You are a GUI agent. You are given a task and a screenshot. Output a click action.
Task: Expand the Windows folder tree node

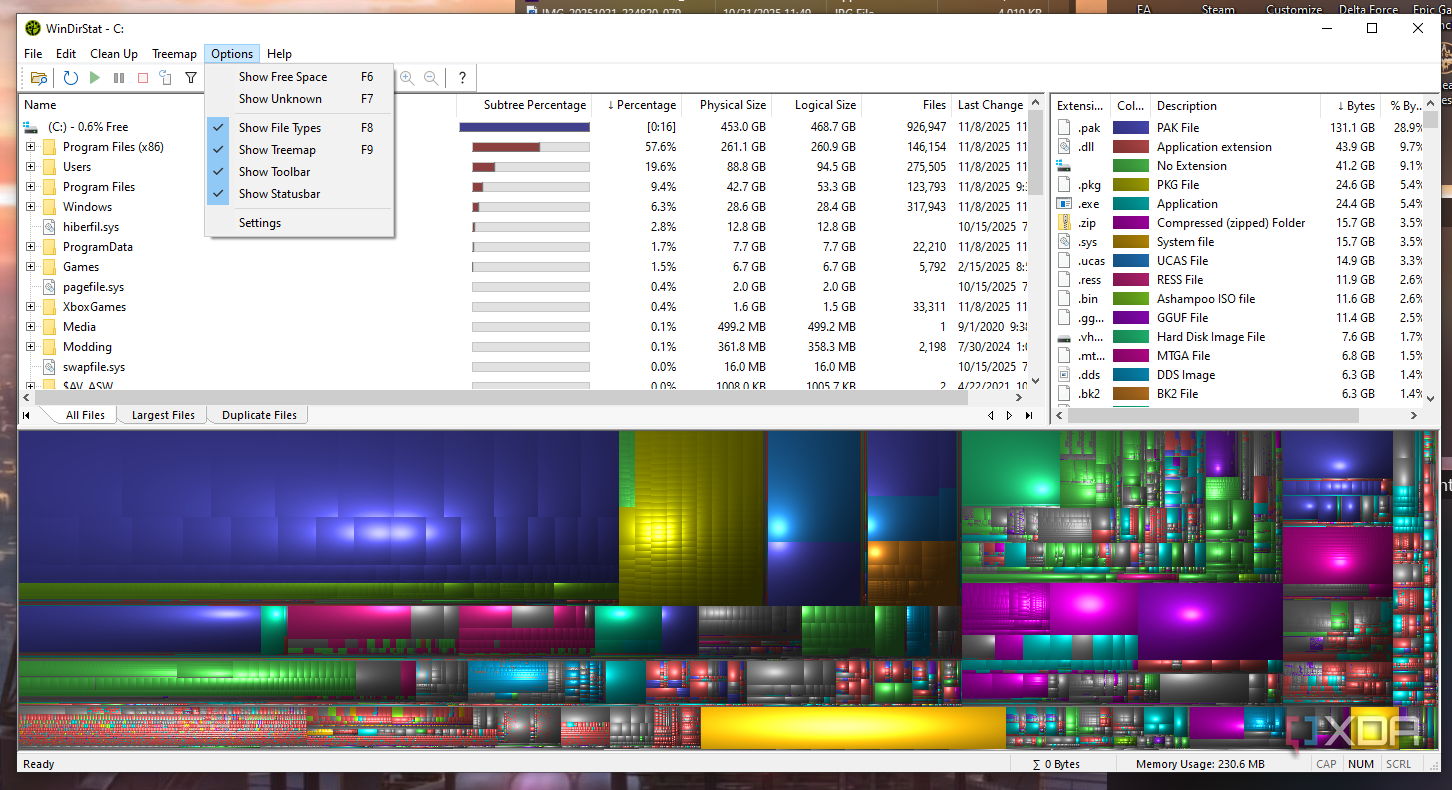click(x=30, y=207)
